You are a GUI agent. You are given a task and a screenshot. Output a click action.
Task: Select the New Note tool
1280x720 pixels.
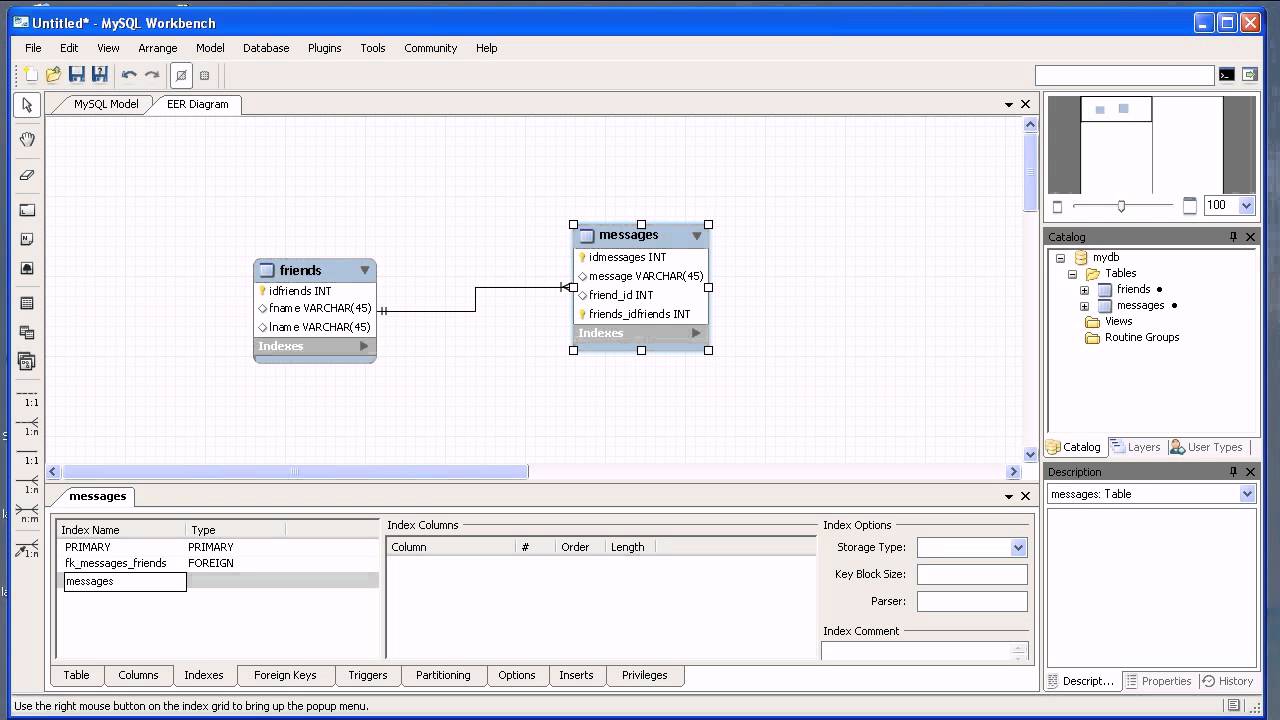27,239
